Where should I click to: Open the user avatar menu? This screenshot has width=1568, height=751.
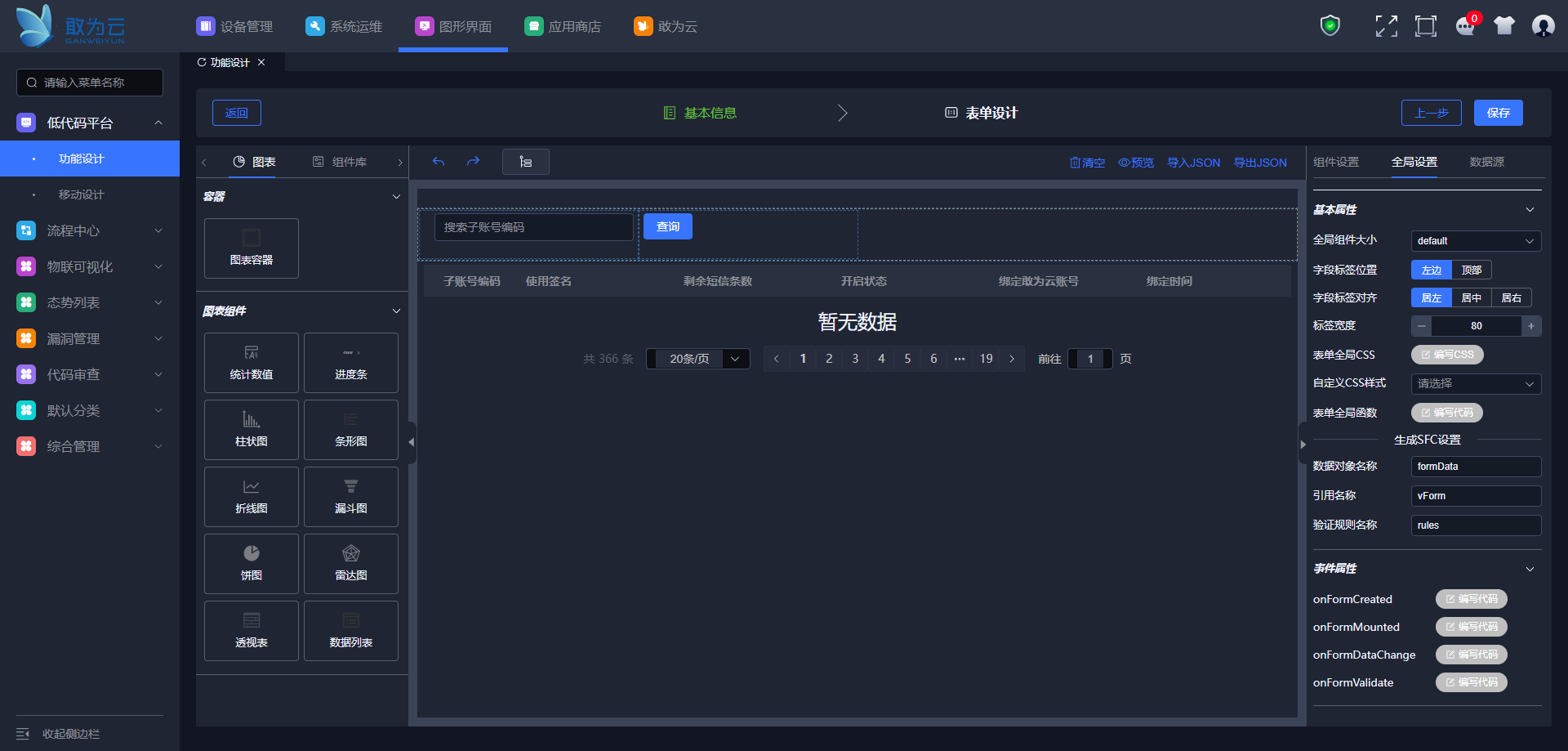[x=1543, y=26]
